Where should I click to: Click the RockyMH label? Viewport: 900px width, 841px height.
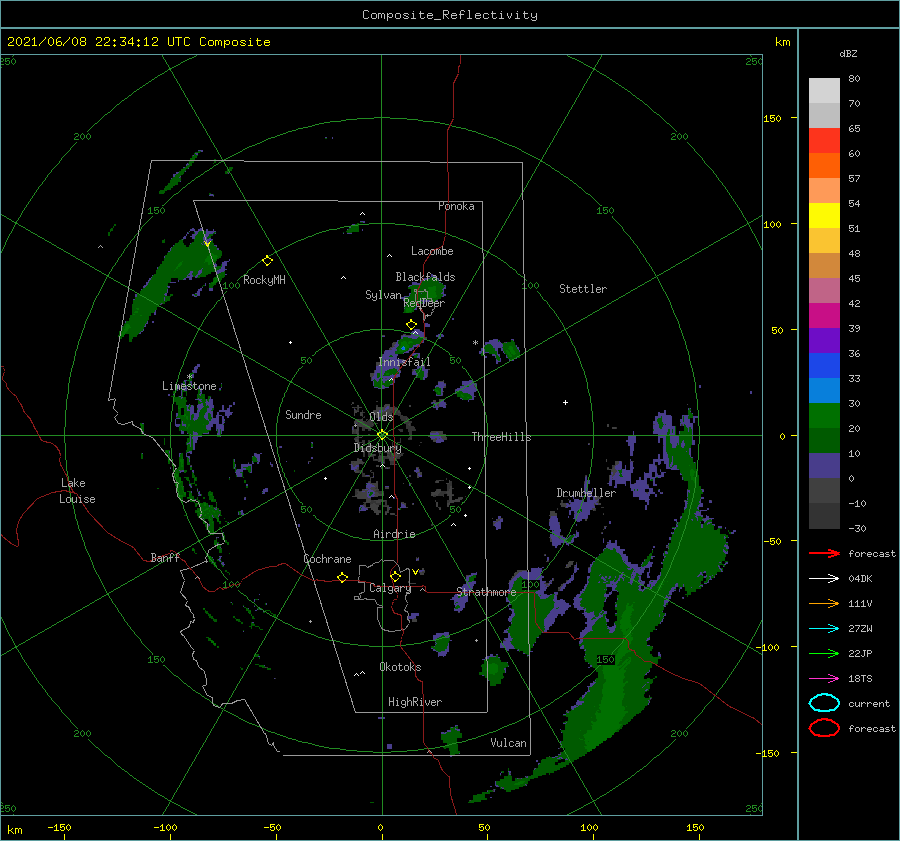pos(264,280)
